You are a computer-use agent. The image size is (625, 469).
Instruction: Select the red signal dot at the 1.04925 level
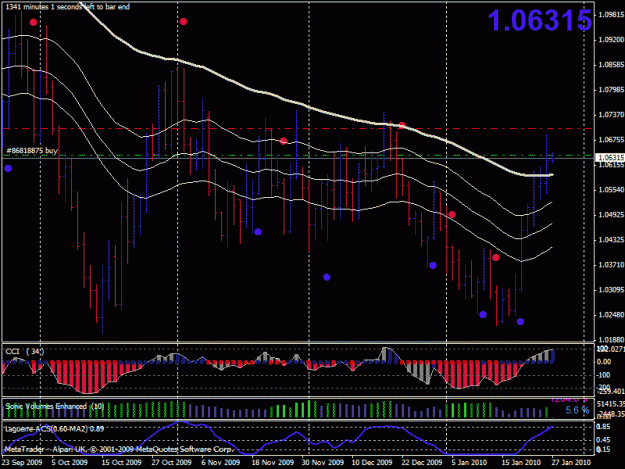452,215
